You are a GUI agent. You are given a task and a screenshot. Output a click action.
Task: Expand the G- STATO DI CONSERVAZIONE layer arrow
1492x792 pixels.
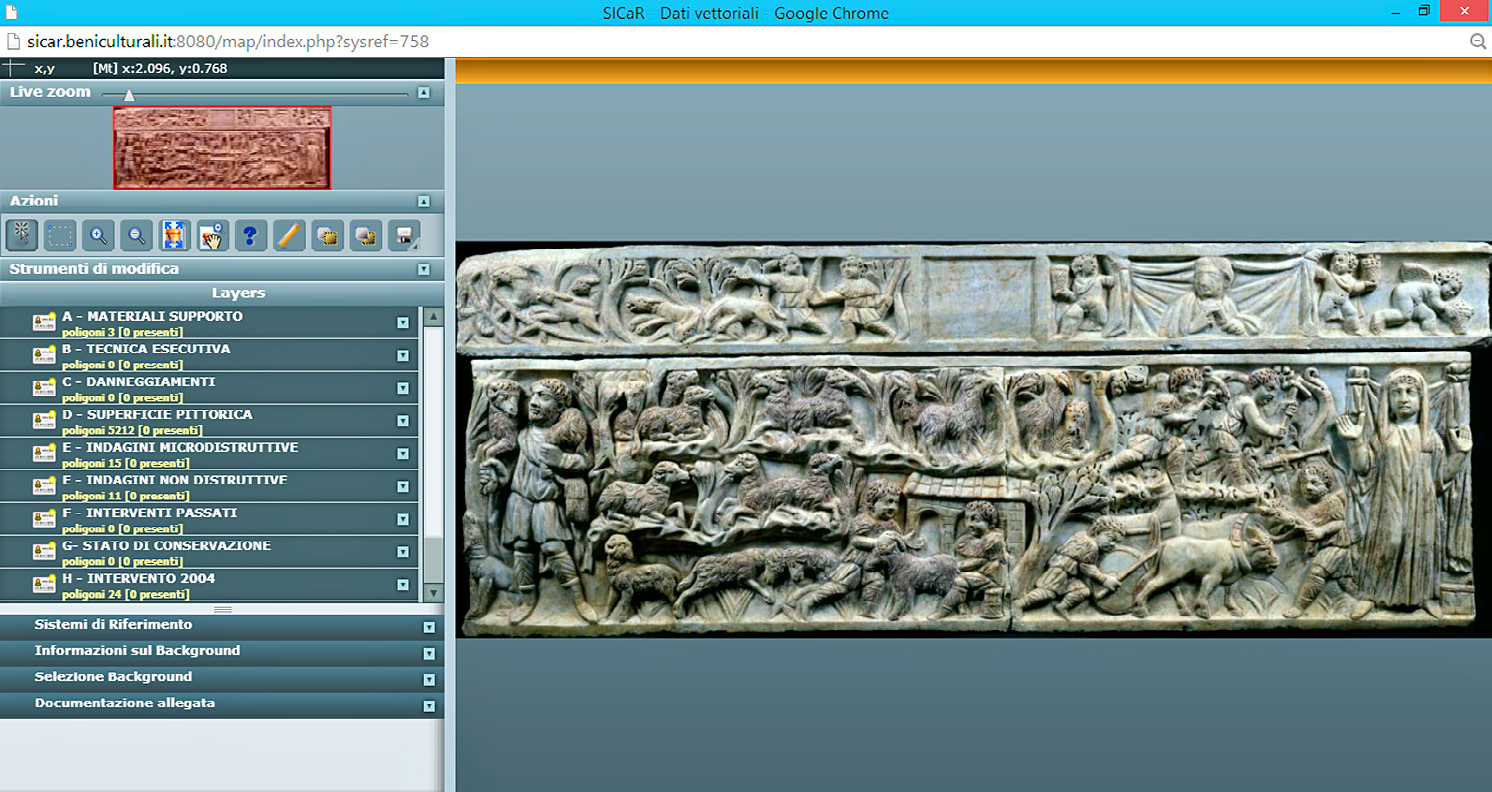(403, 552)
